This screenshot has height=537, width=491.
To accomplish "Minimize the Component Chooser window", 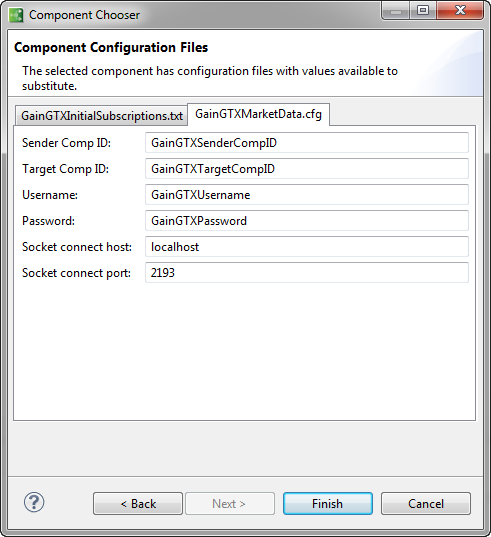I will click(x=395, y=11).
